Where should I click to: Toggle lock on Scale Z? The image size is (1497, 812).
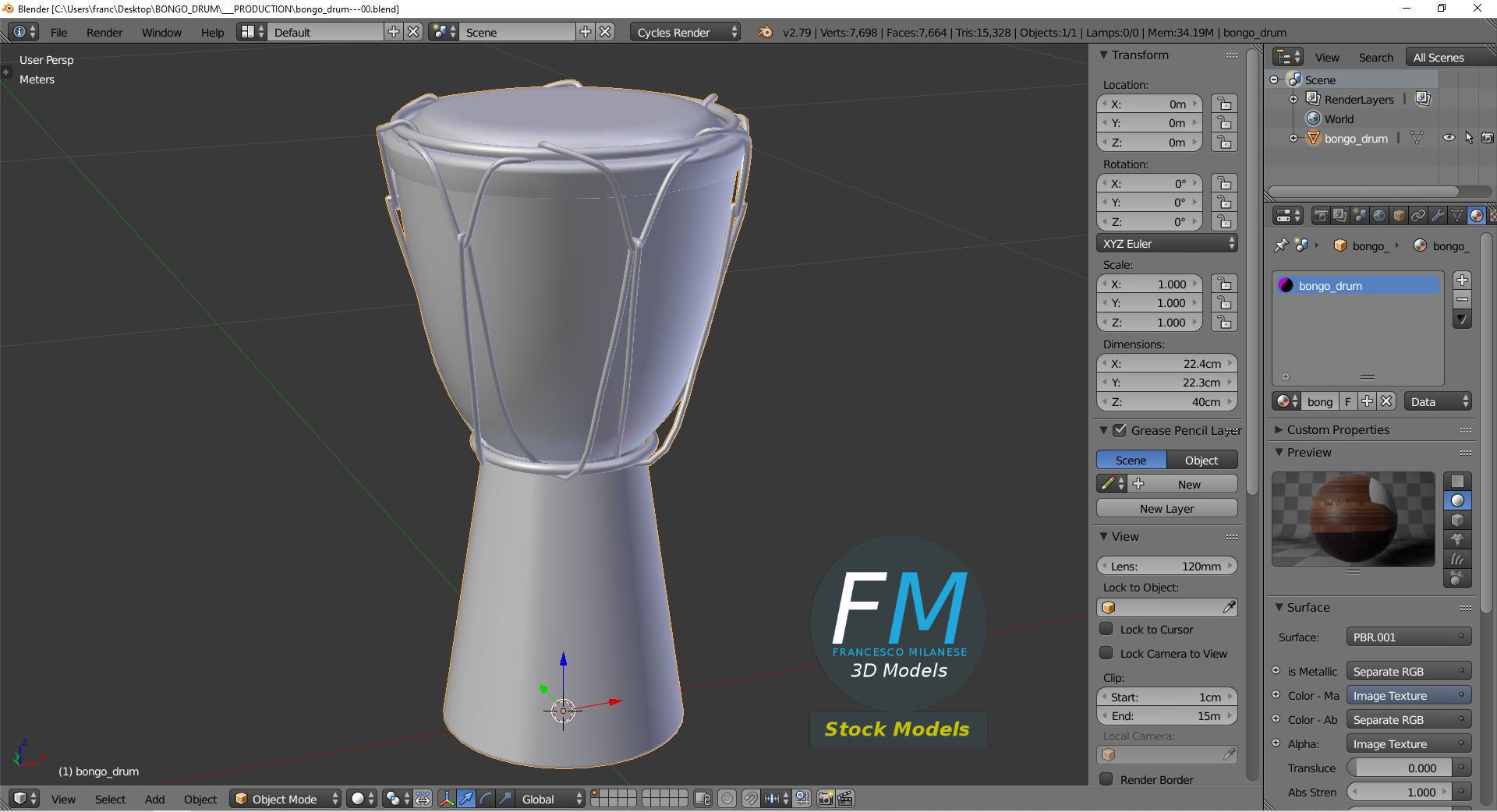[1225, 323]
